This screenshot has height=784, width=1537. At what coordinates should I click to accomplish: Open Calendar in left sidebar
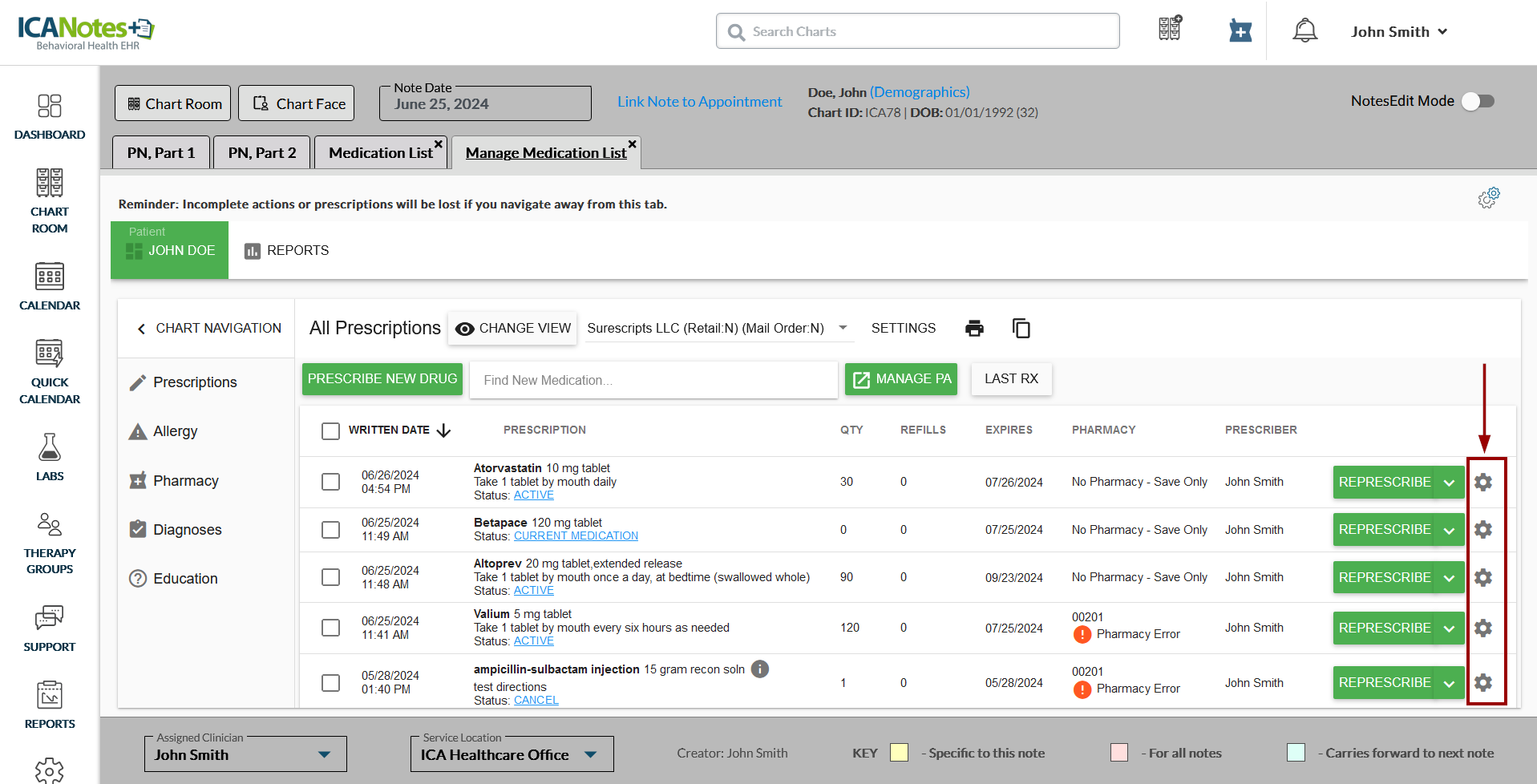pyautogui.click(x=50, y=286)
